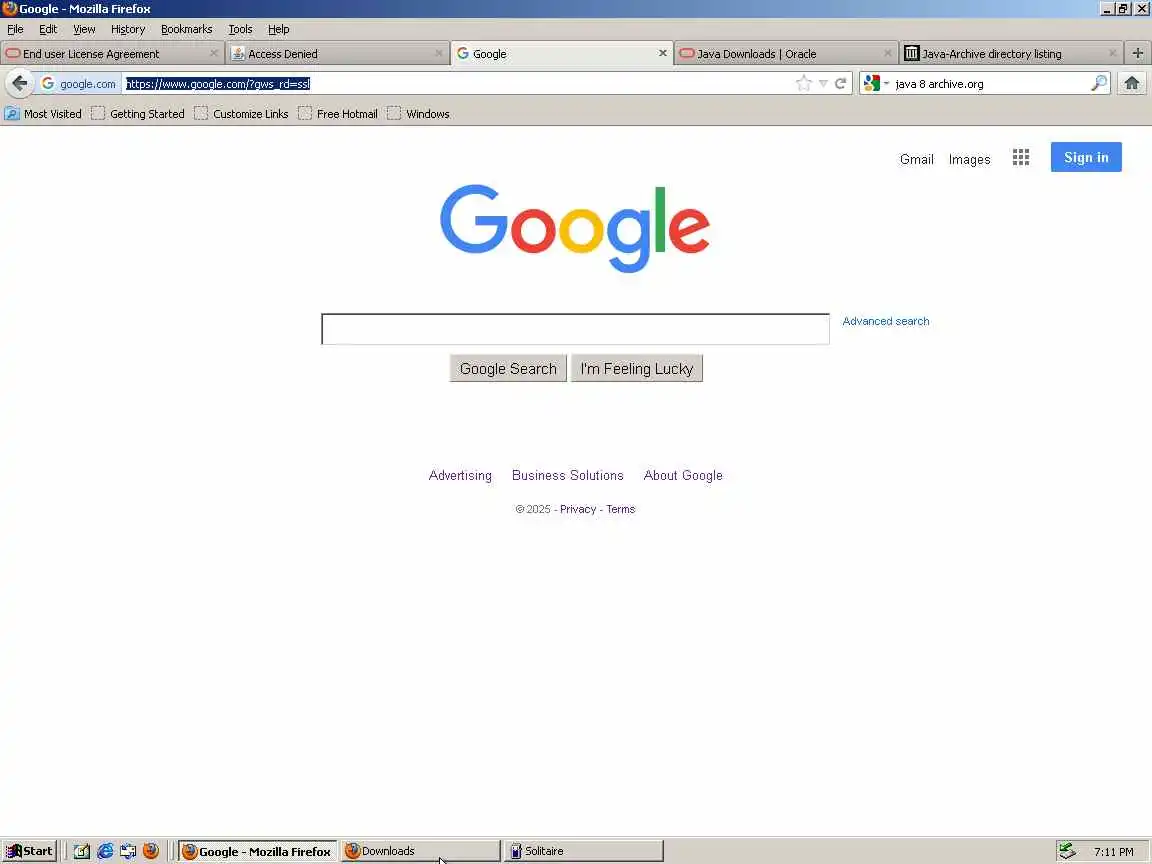
Task: Click the taskbar clock showing 7:11 PM
Action: [x=1113, y=852]
